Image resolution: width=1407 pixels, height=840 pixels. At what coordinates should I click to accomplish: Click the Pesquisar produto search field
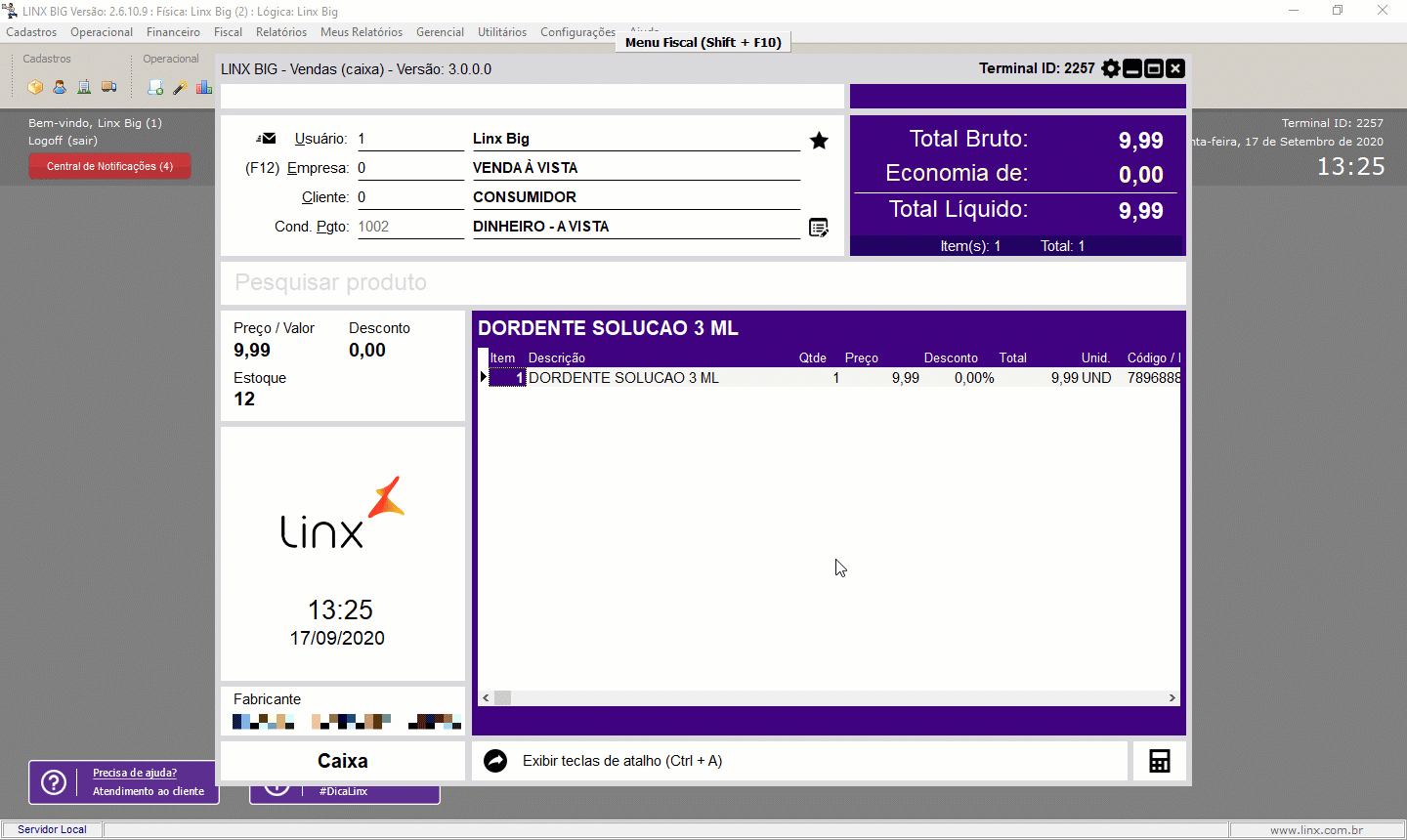(703, 282)
